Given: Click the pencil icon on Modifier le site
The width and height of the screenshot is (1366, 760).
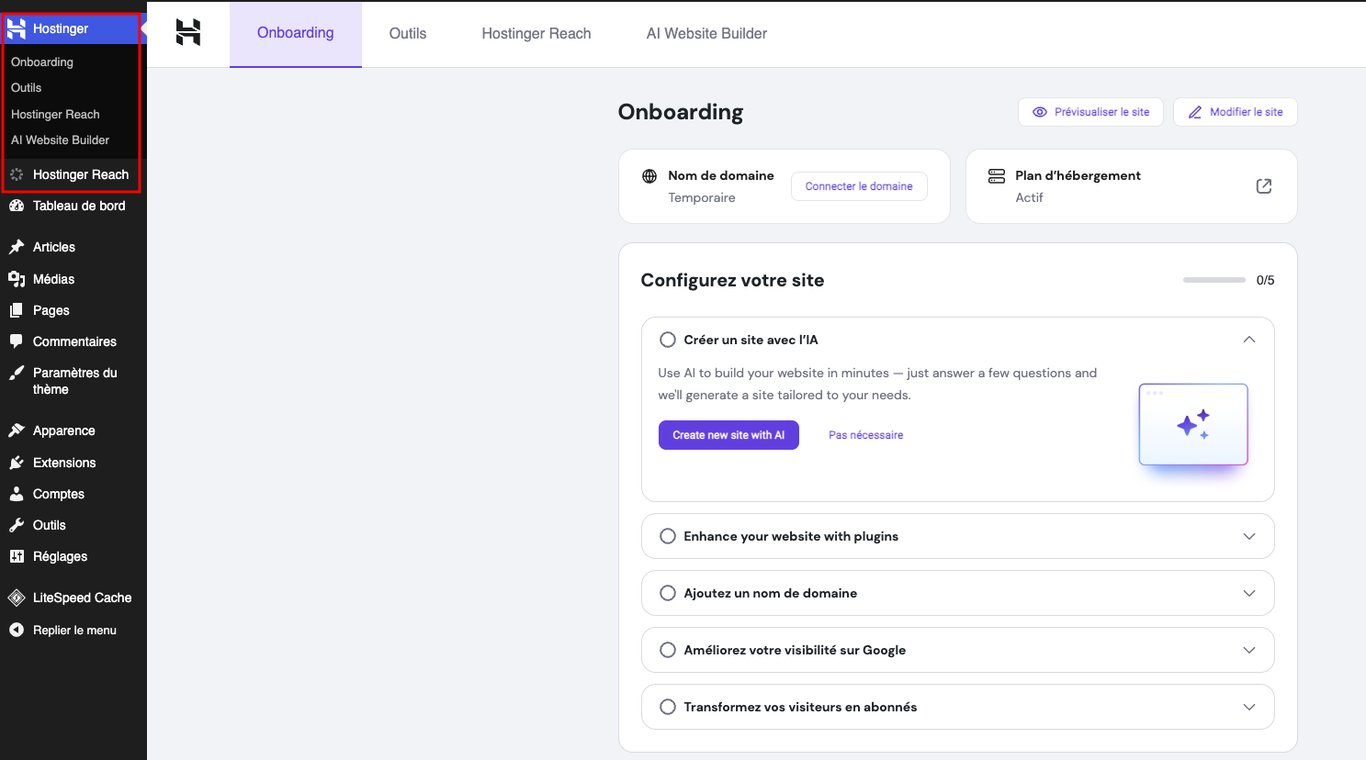Looking at the screenshot, I should (x=1195, y=112).
